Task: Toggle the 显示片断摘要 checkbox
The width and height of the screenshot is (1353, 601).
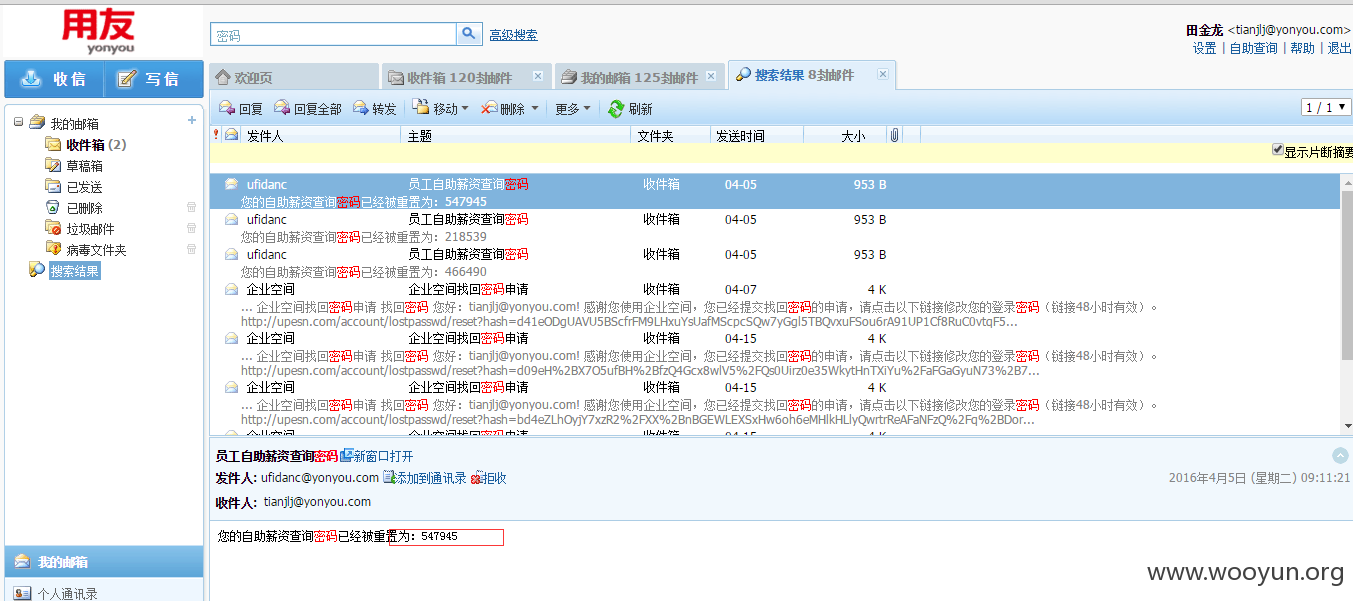Action: coord(1277,150)
